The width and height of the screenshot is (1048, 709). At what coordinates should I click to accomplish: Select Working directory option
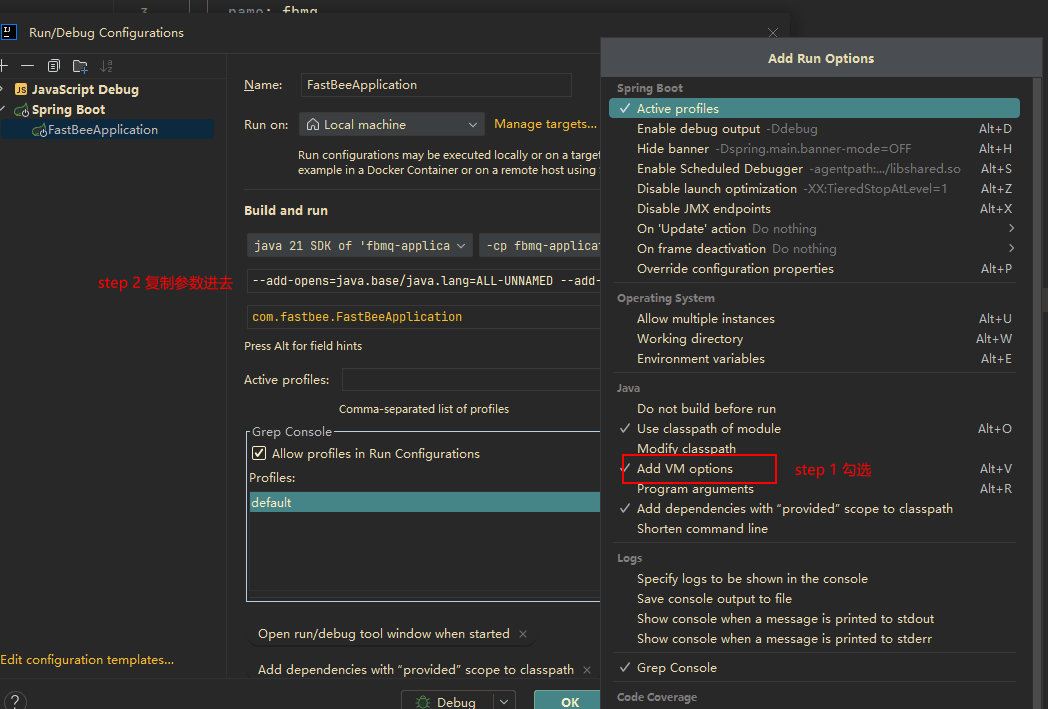(x=814, y=339)
